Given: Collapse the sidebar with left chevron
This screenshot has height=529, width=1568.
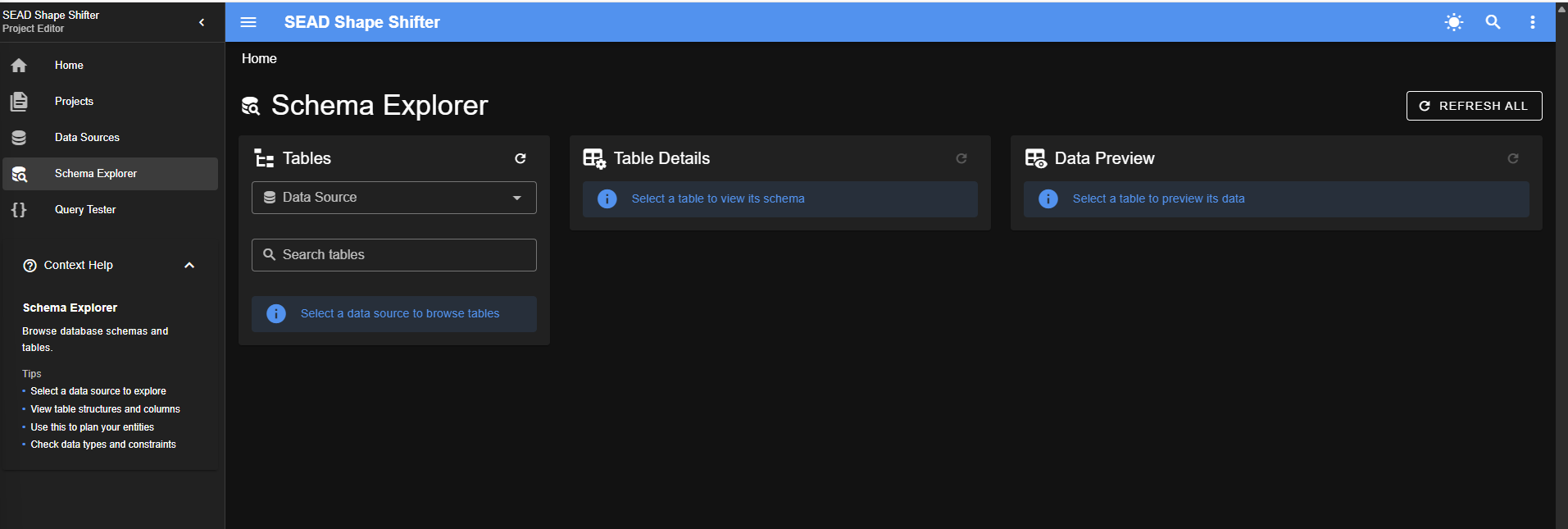Looking at the screenshot, I should [202, 22].
